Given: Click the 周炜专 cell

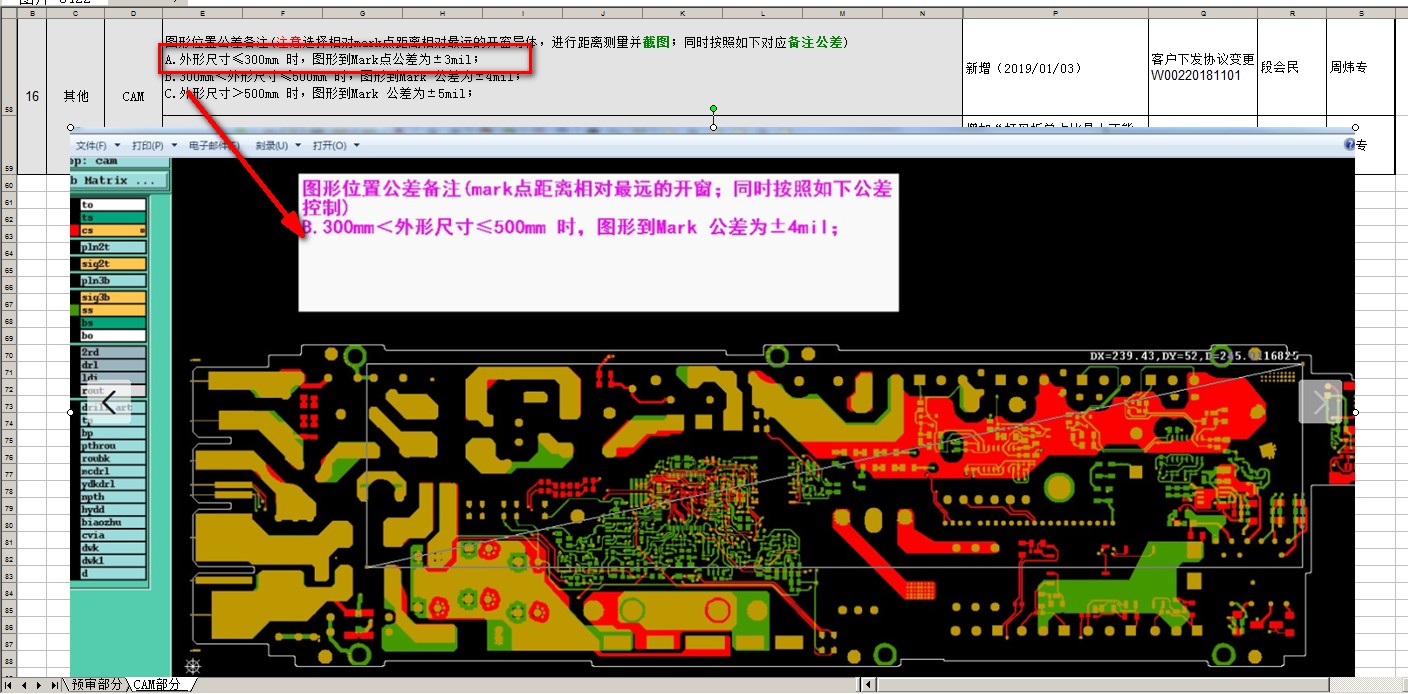Looking at the screenshot, I should [x=1360, y=68].
